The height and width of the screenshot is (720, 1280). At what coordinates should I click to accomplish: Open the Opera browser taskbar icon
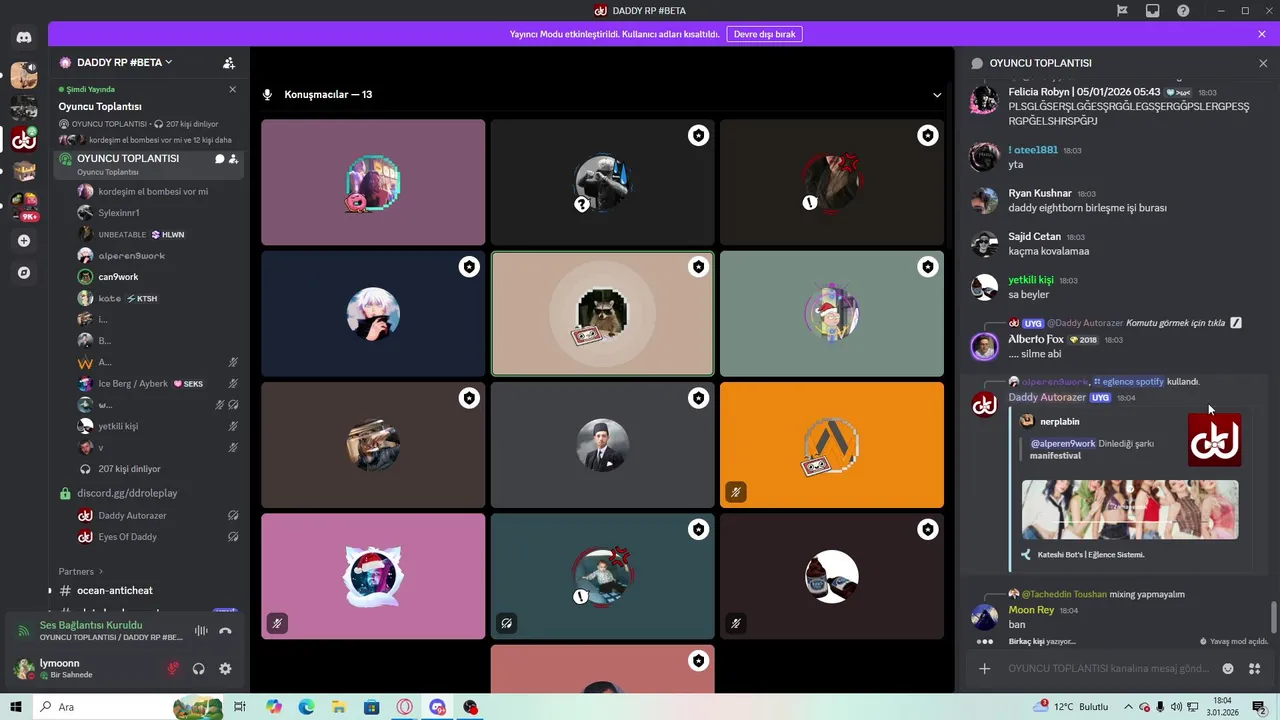(x=405, y=707)
